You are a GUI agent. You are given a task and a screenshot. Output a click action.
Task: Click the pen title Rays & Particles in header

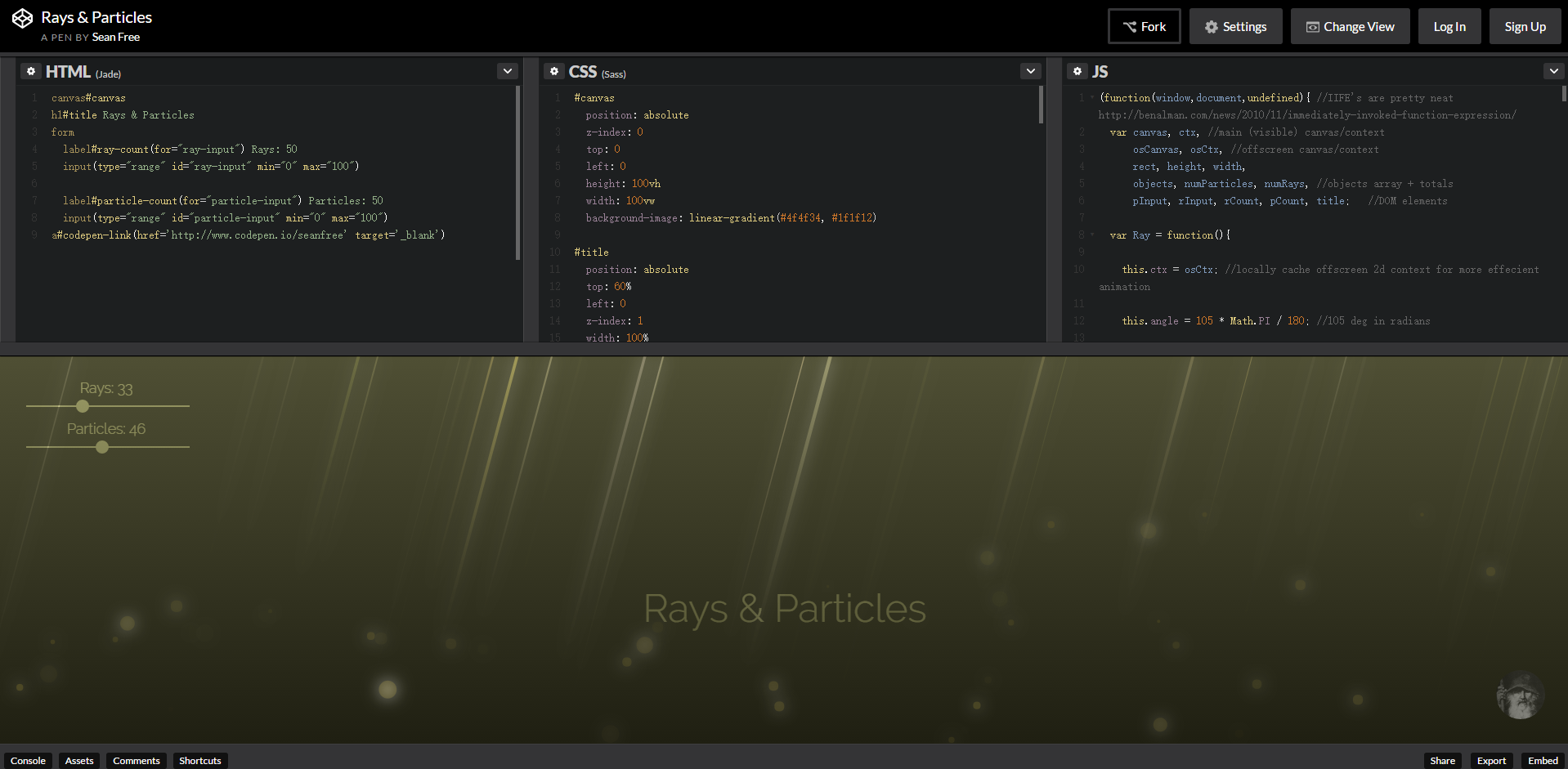coord(96,17)
